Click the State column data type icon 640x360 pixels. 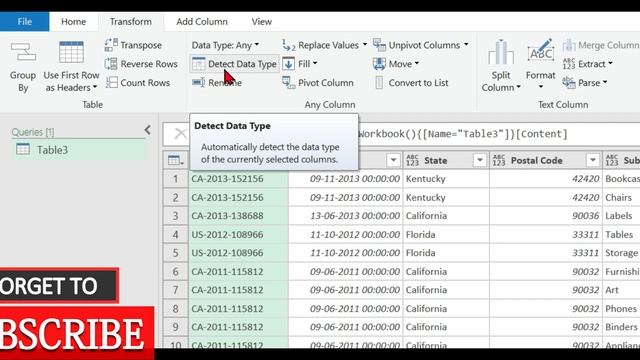coord(412,160)
